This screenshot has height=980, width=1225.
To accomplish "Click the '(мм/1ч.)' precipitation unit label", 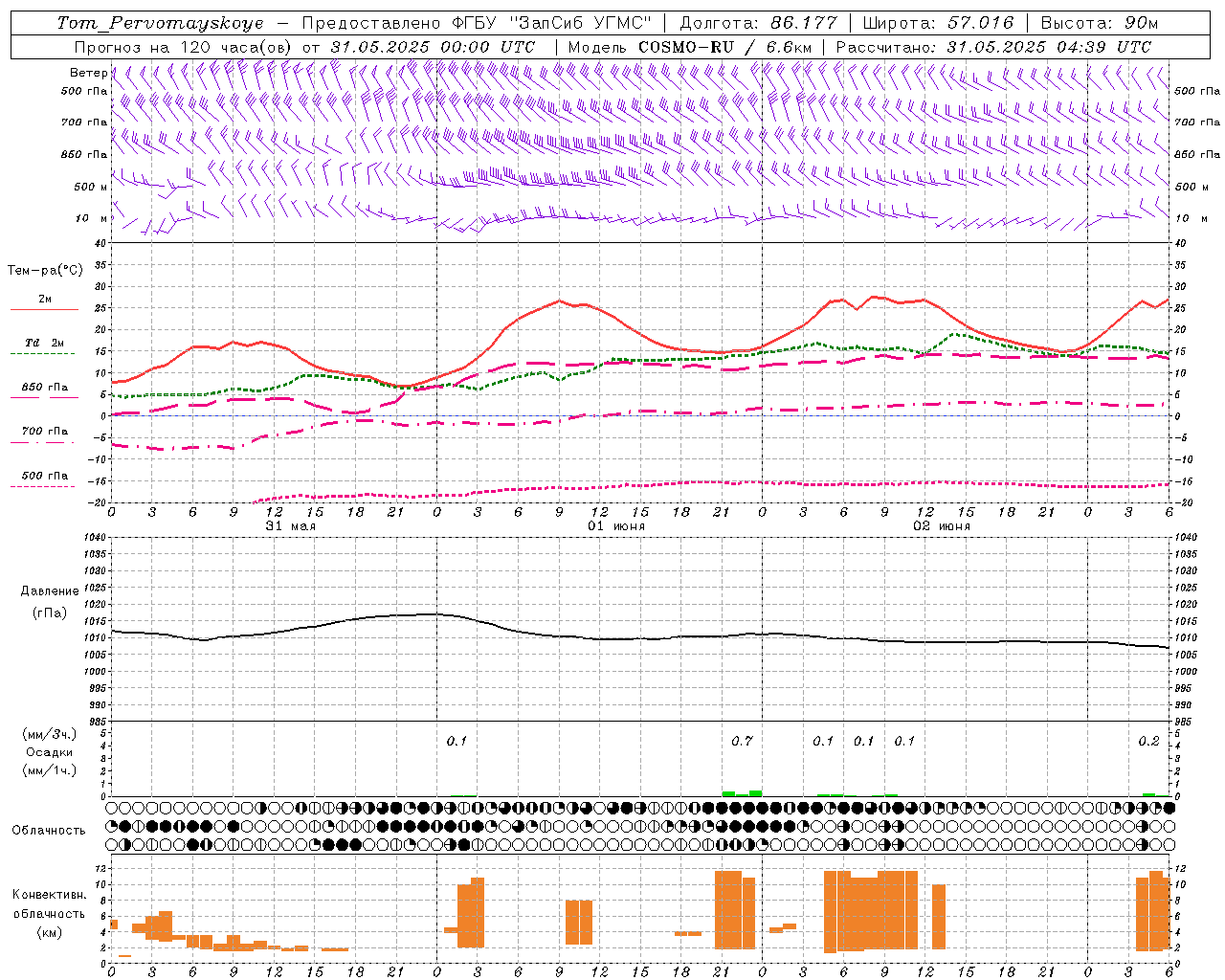I will [50, 770].
